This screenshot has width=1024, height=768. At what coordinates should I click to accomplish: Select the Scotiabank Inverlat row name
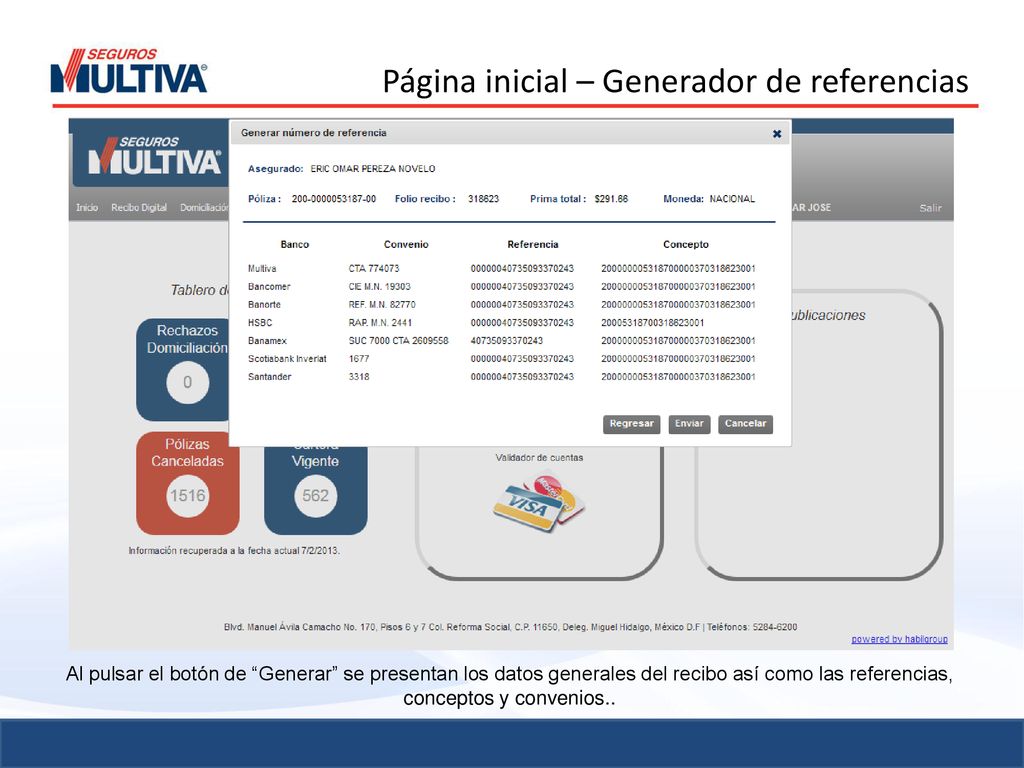[287, 359]
